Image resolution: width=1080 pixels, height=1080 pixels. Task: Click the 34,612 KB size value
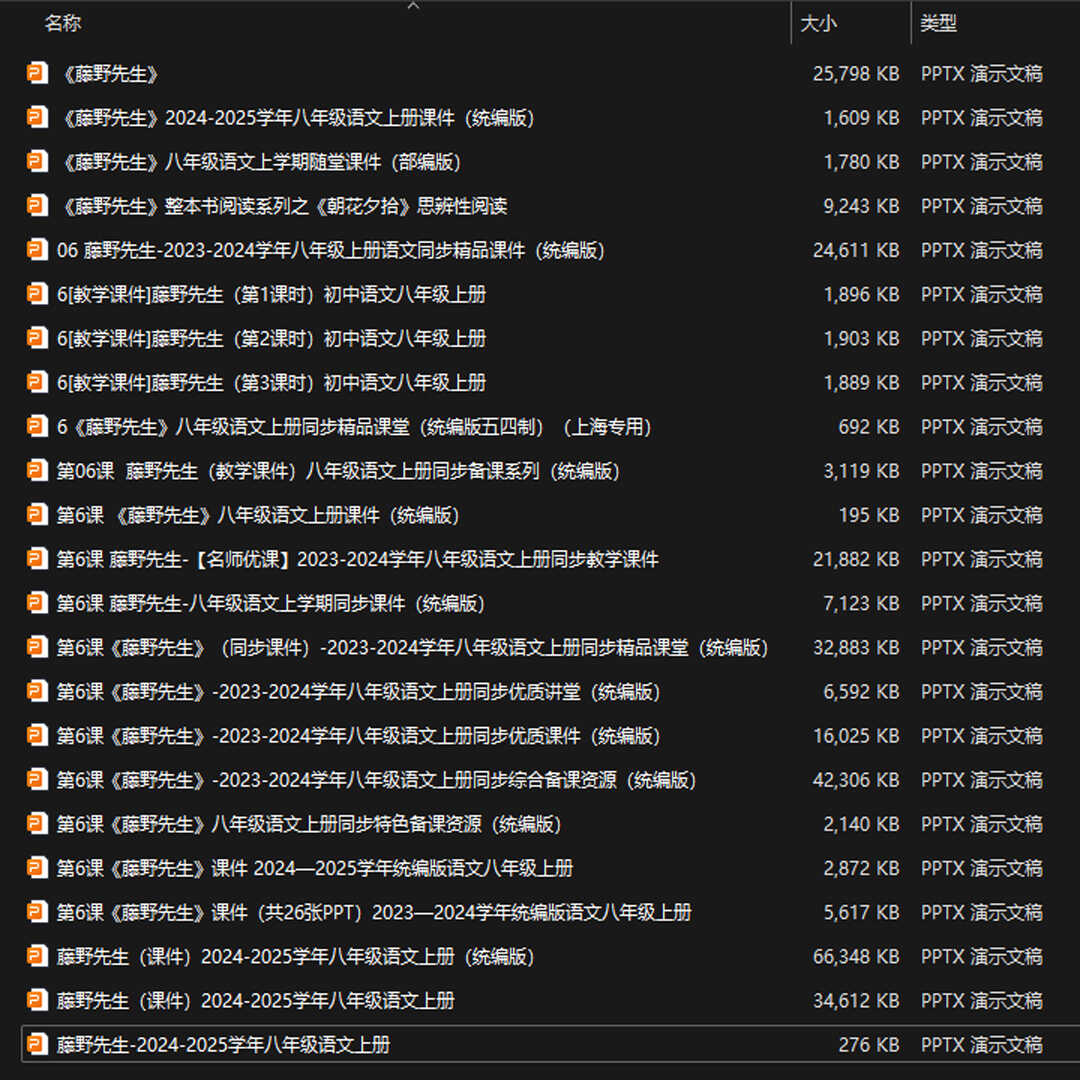coord(855,999)
